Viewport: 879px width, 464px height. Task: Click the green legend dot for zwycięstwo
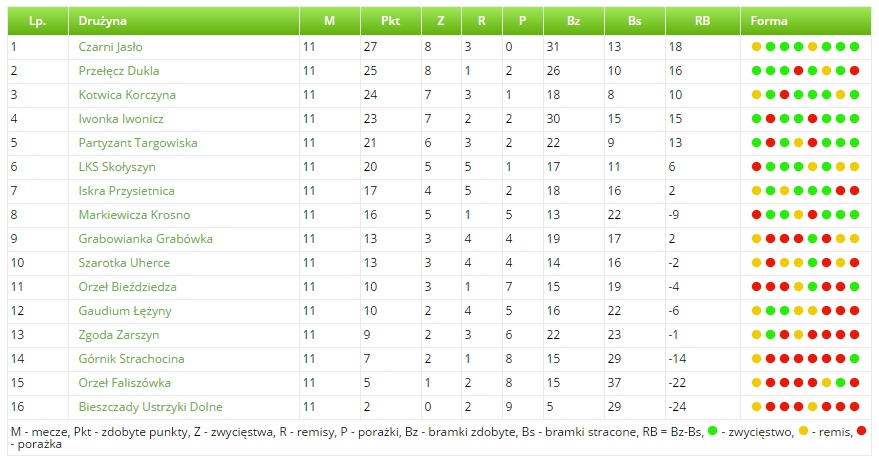coord(711,431)
